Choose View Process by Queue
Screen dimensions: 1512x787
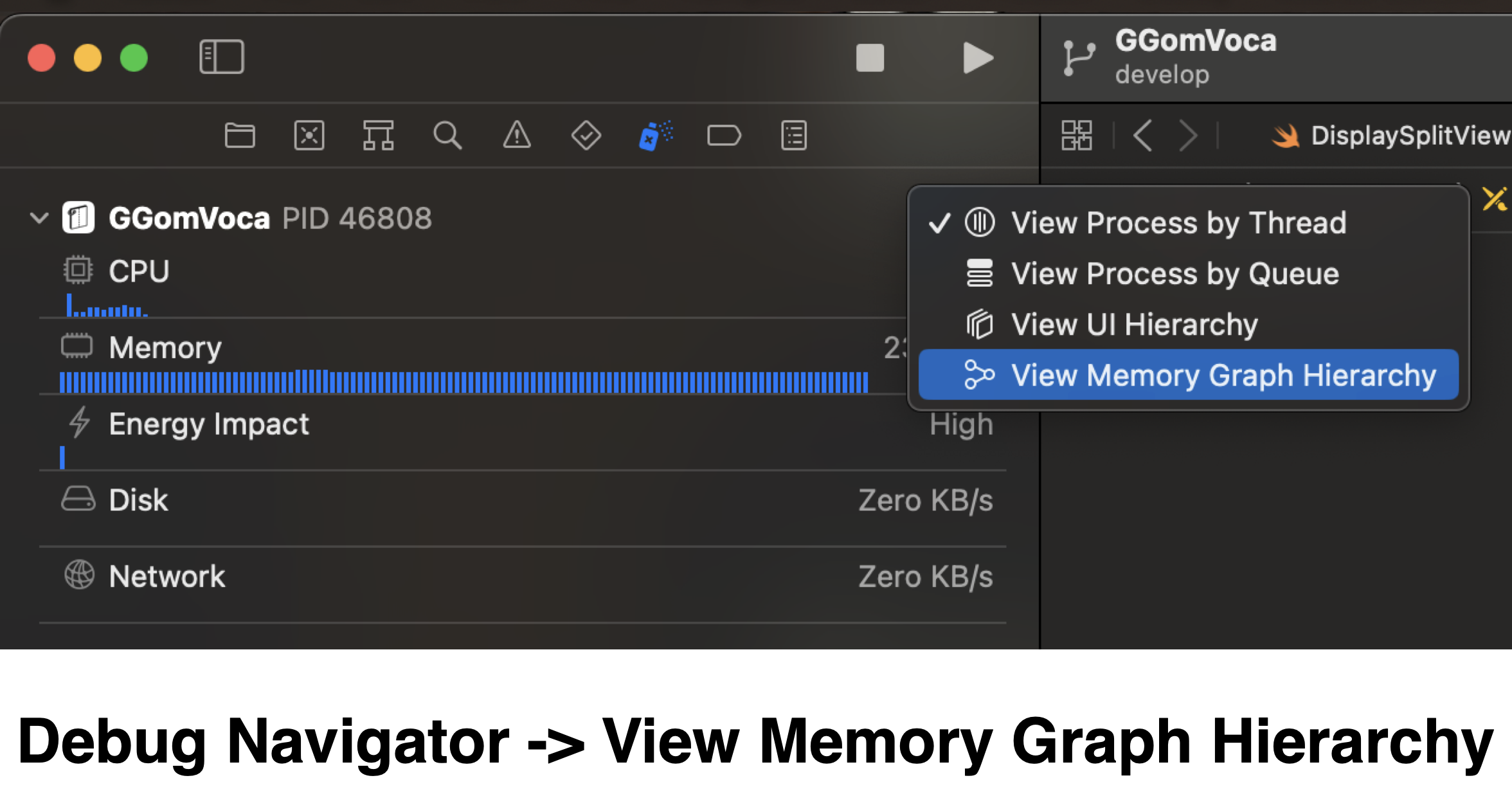pyautogui.click(x=1174, y=274)
